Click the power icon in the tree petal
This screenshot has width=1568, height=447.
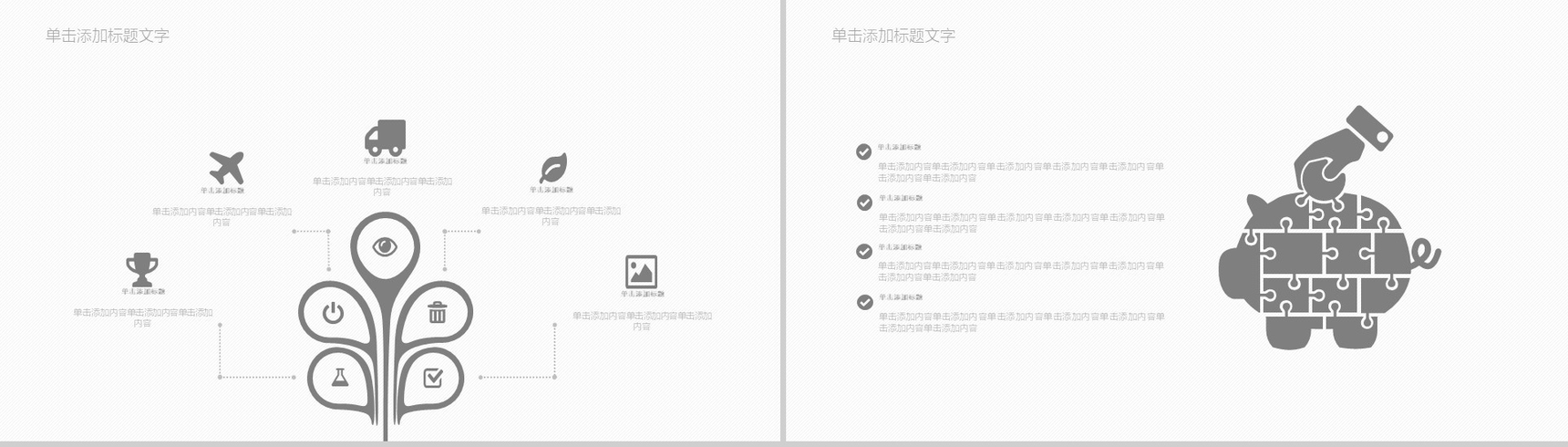(333, 313)
